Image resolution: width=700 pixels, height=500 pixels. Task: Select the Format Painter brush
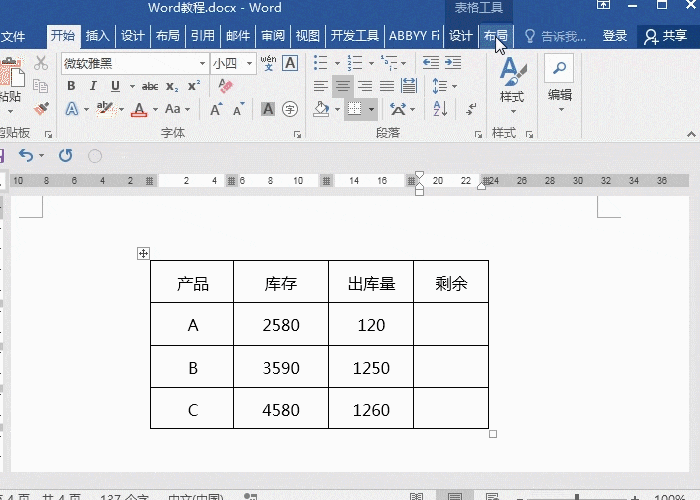coord(41,108)
